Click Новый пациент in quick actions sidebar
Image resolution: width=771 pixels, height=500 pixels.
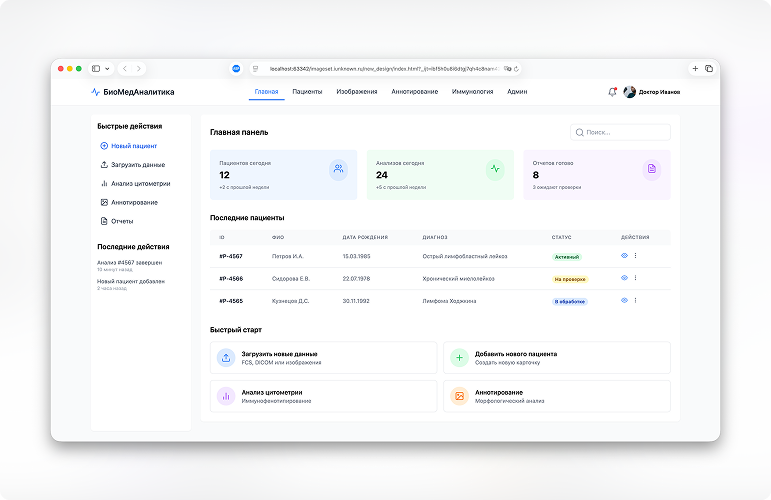click(133, 146)
